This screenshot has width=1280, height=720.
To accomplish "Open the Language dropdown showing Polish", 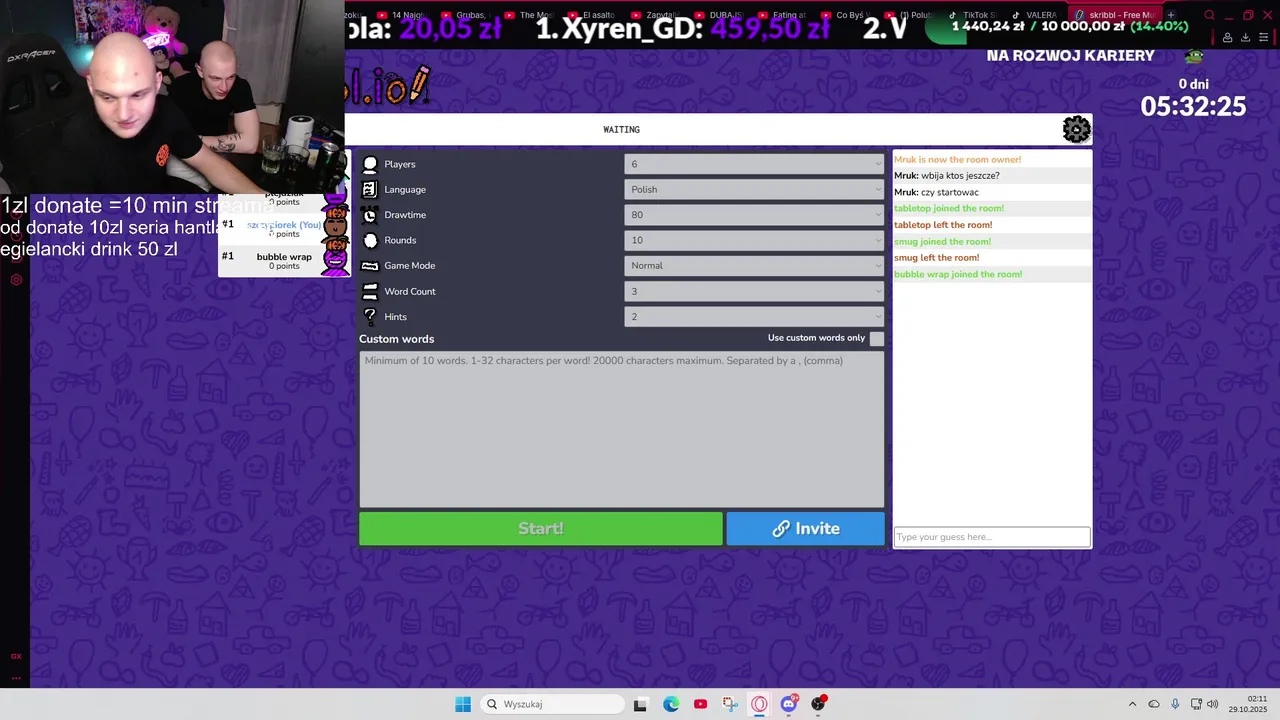I will (x=754, y=189).
